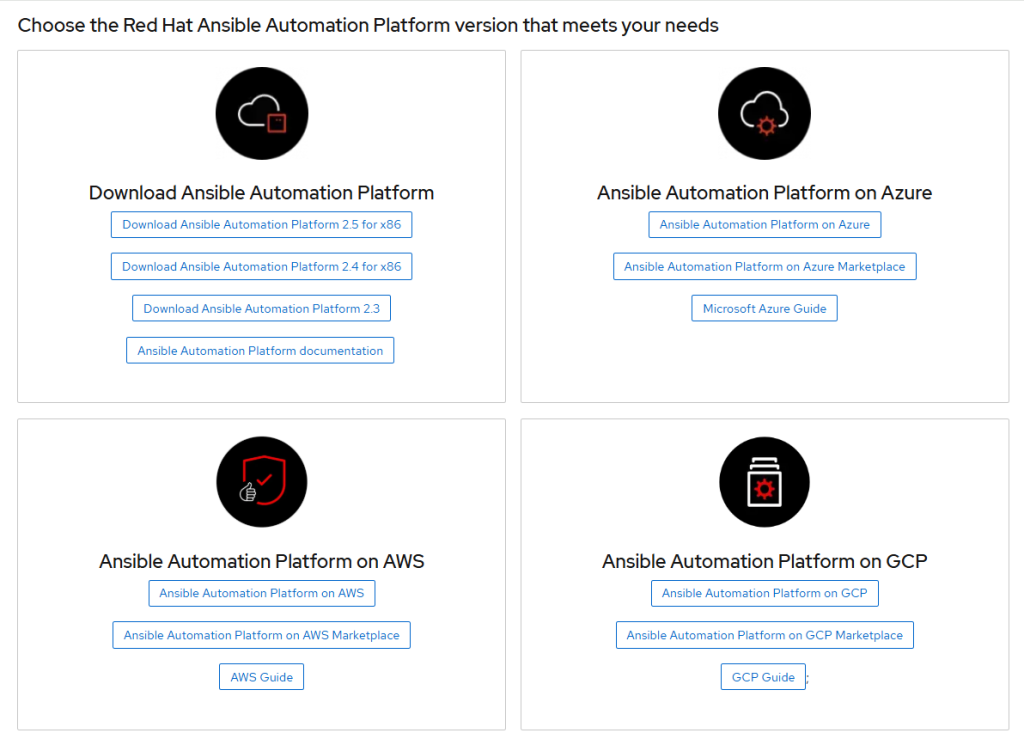Open Ansible Automation Platform on Azure button
The height and width of the screenshot is (739, 1024).
[x=764, y=225]
